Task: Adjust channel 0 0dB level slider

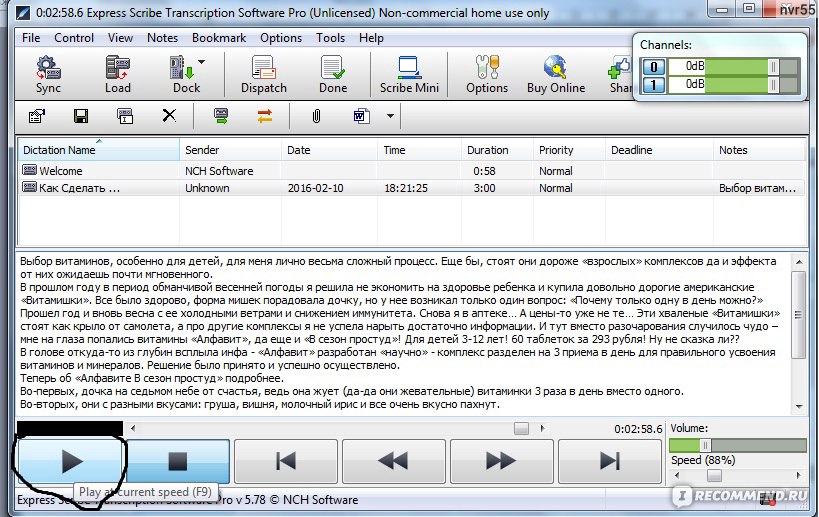Action: tap(773, 67)
